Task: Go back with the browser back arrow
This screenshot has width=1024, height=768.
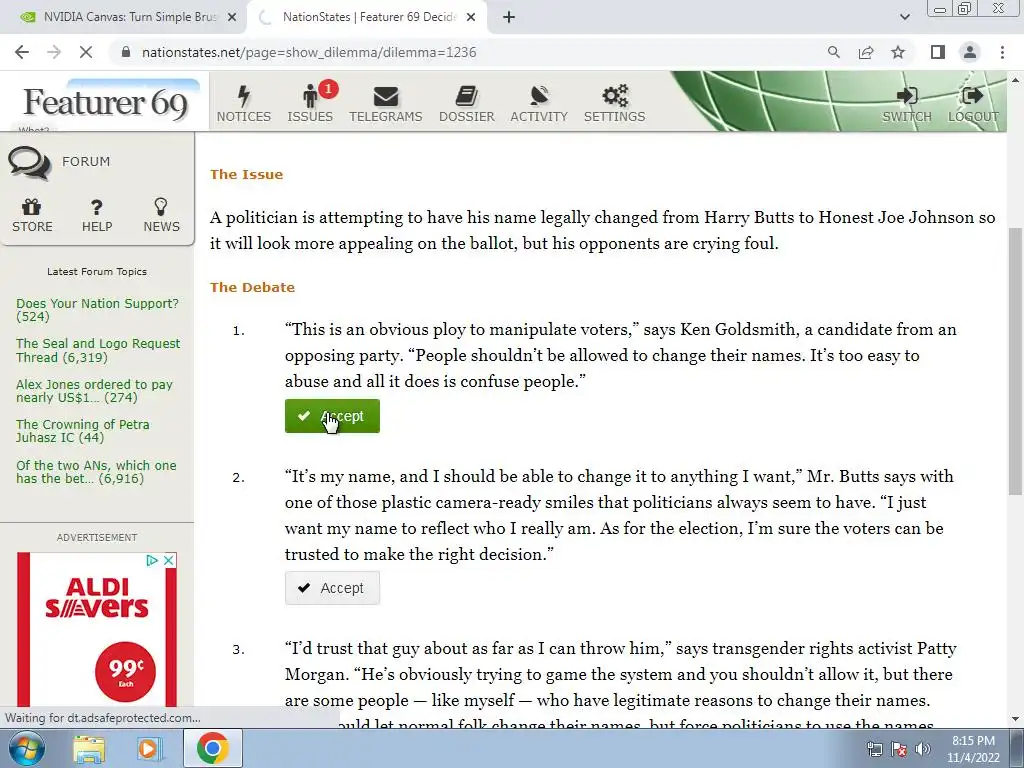Action: [22, 52]
